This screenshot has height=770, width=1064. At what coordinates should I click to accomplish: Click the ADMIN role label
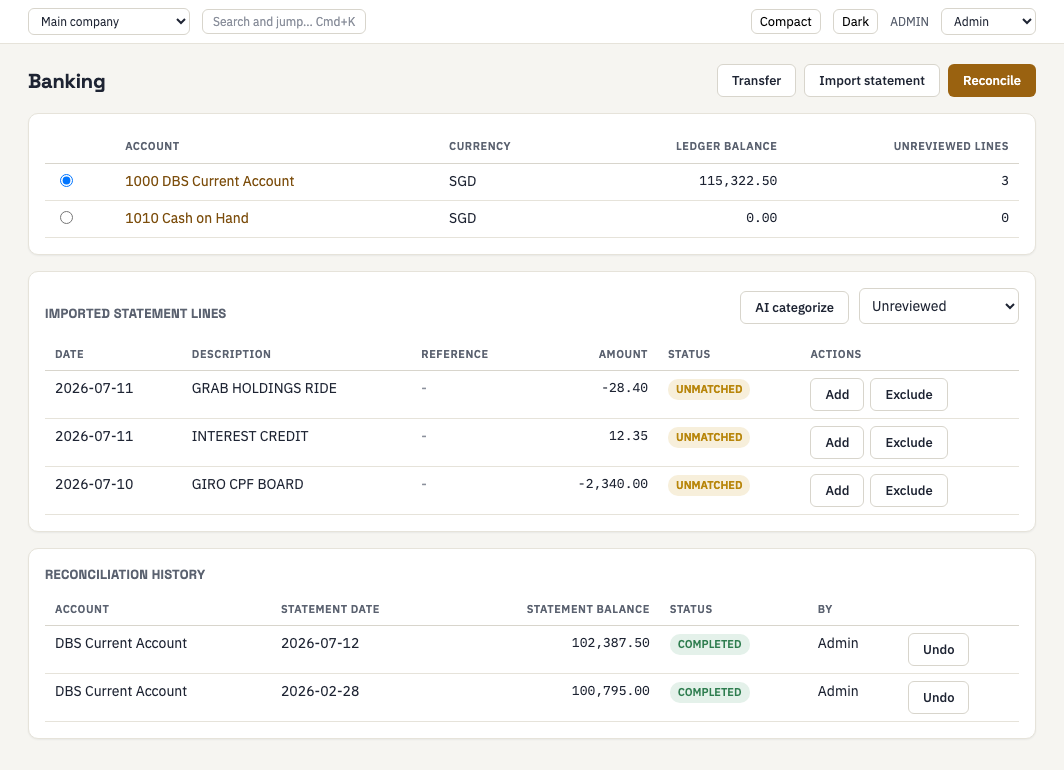tap(909, 22)
